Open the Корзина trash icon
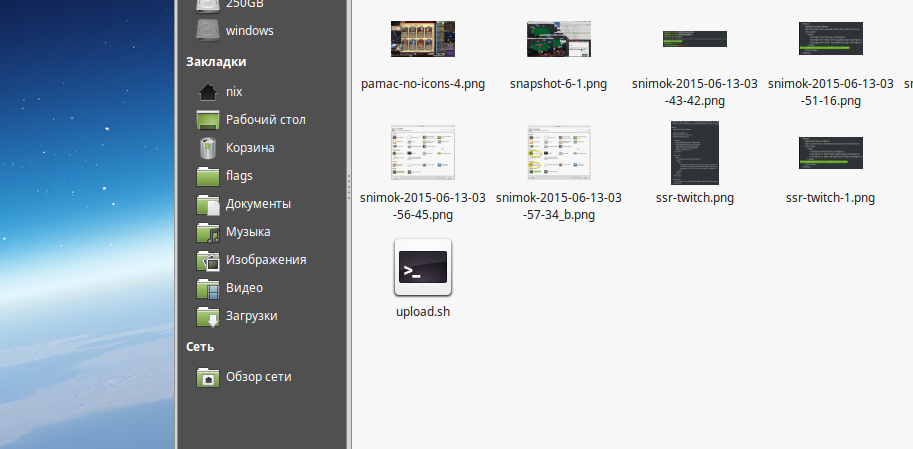The height and width of the screenshot is (449, 913). point(208,148)
